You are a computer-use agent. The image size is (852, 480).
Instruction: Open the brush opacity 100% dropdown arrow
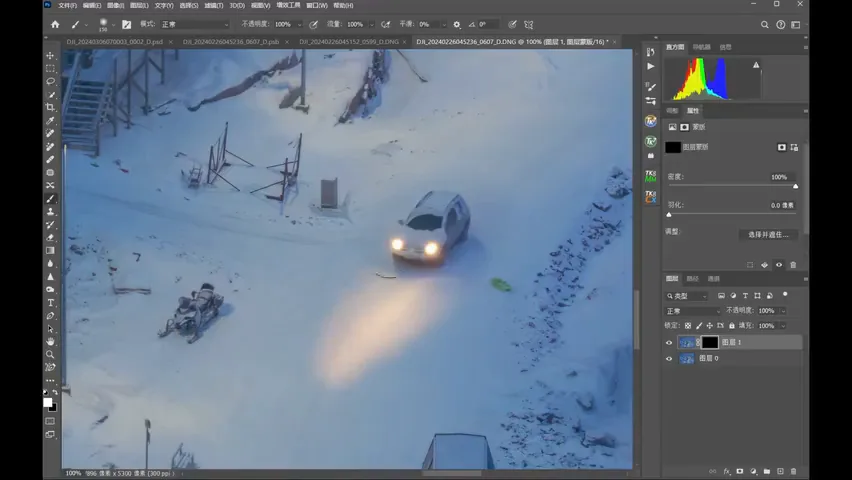tap(299, 24)
